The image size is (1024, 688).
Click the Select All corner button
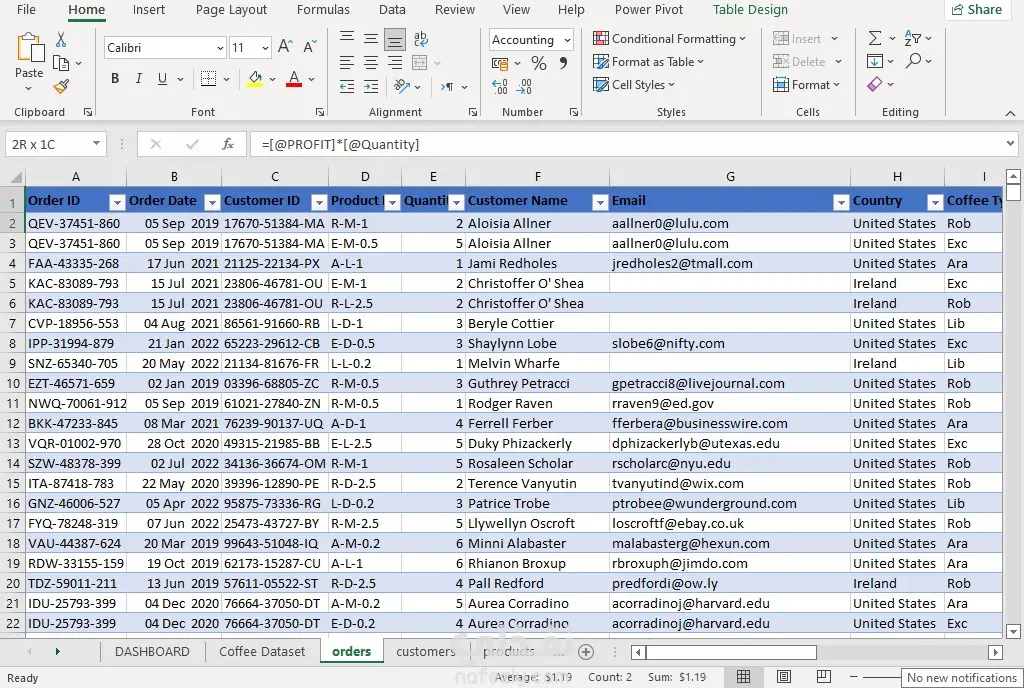click(x=14, y=177)
